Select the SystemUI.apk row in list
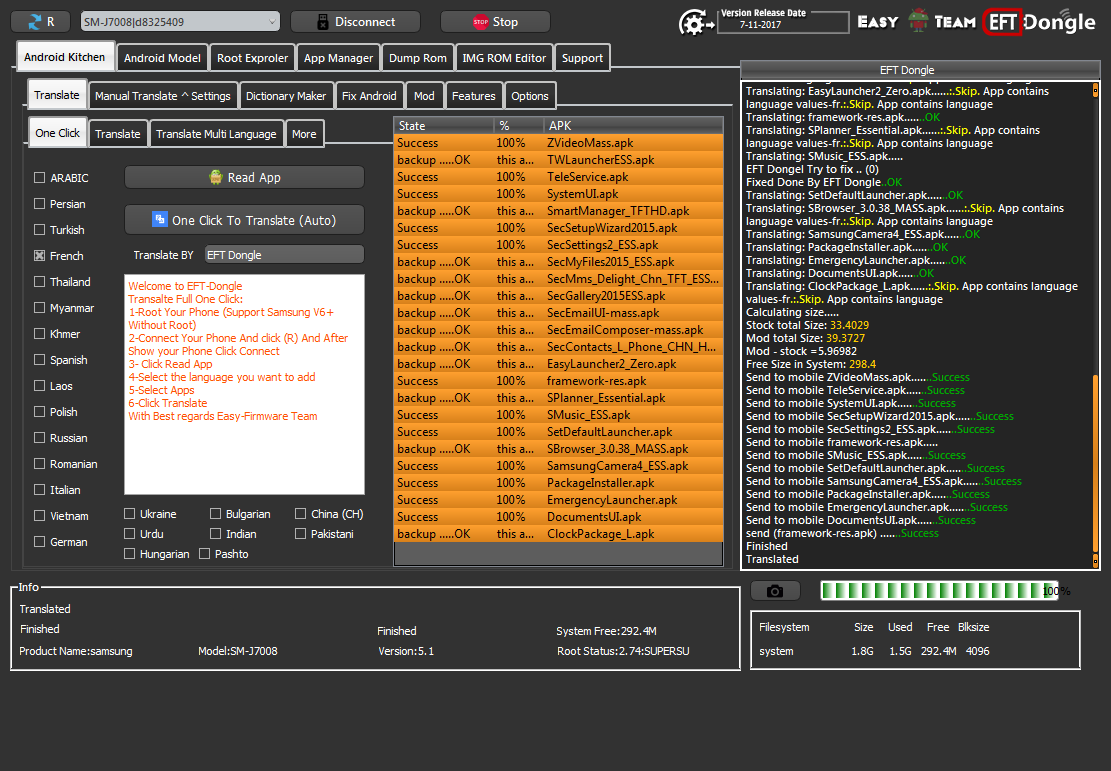This screenshot has height=771, width=1111. [558, 194]
